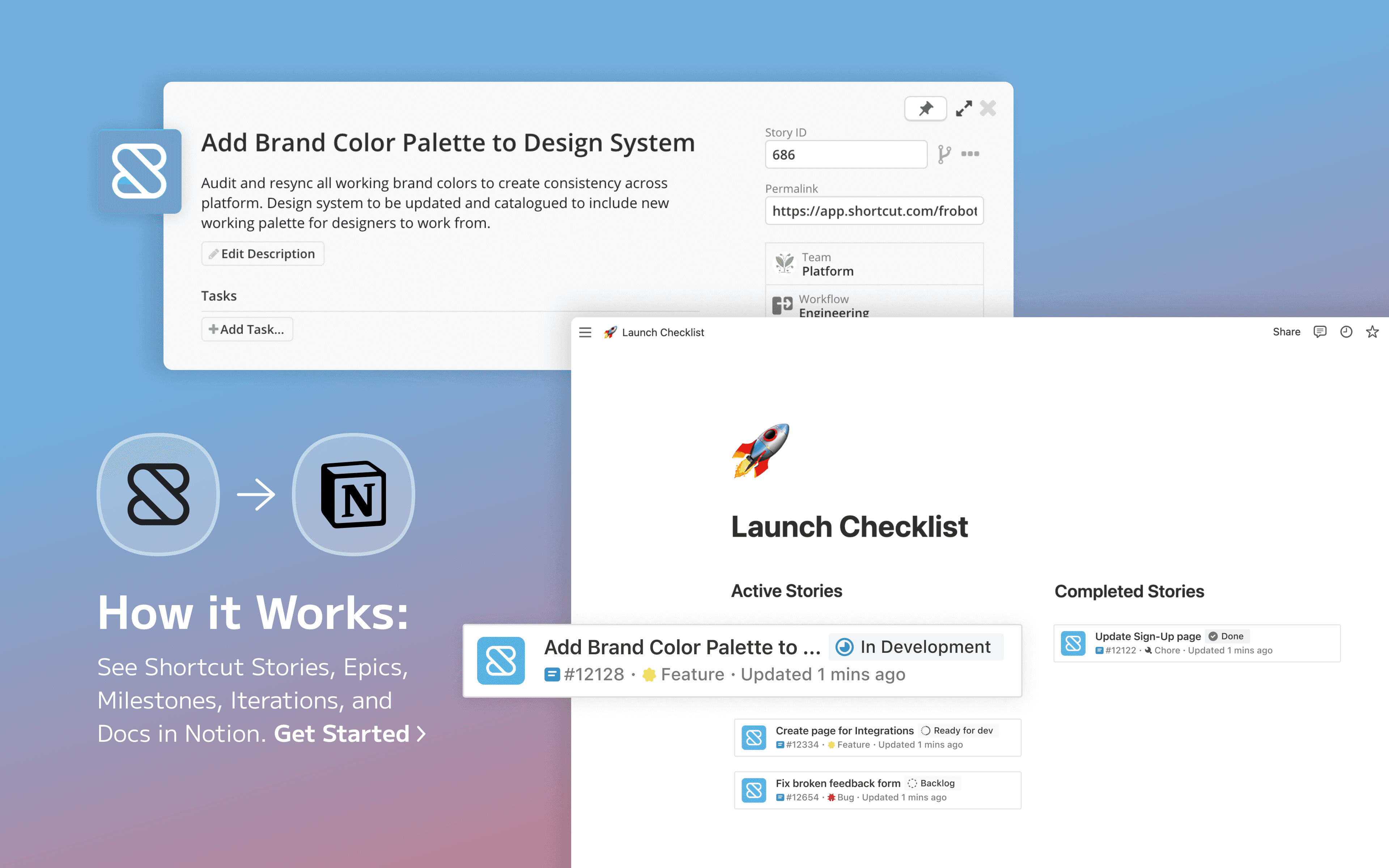Click the Story ID field showing 686
Screen dimensions: 1389x868
tap(845, 154)
